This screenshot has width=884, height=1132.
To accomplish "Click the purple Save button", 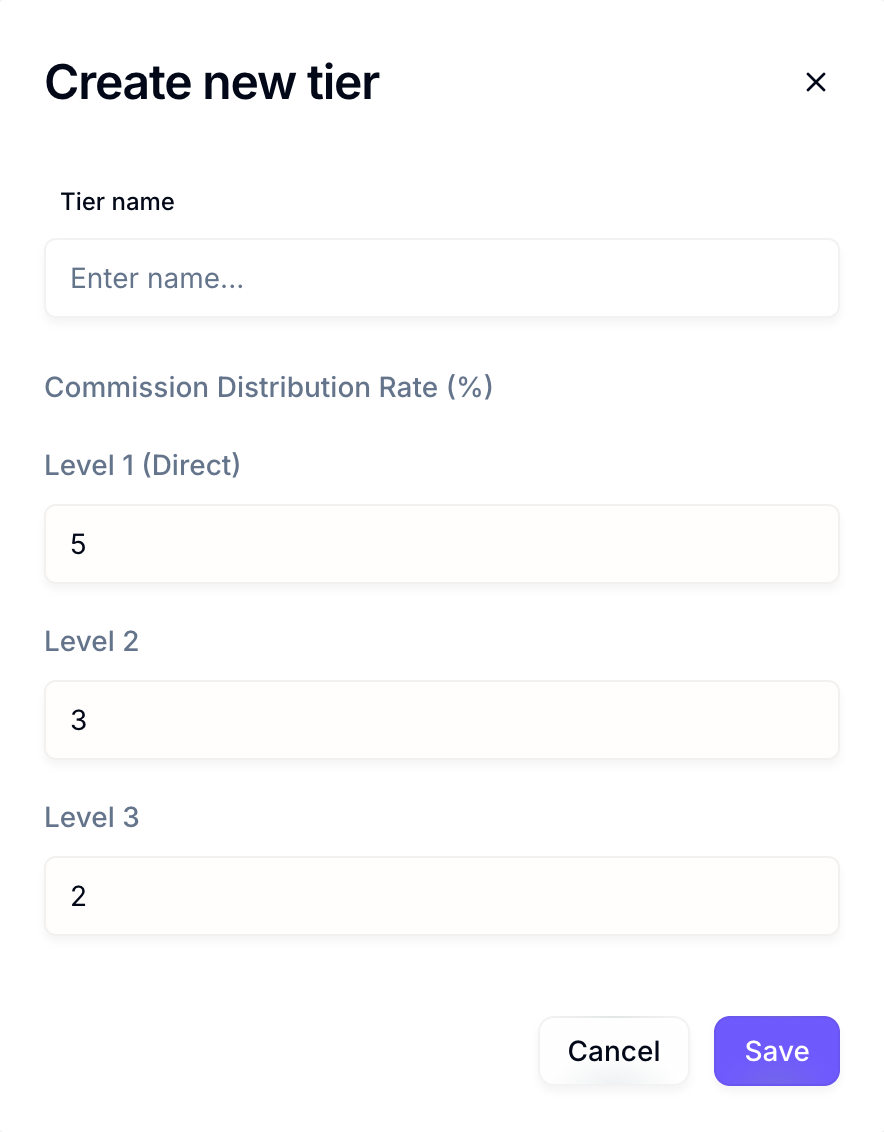I will (776, 1051).
